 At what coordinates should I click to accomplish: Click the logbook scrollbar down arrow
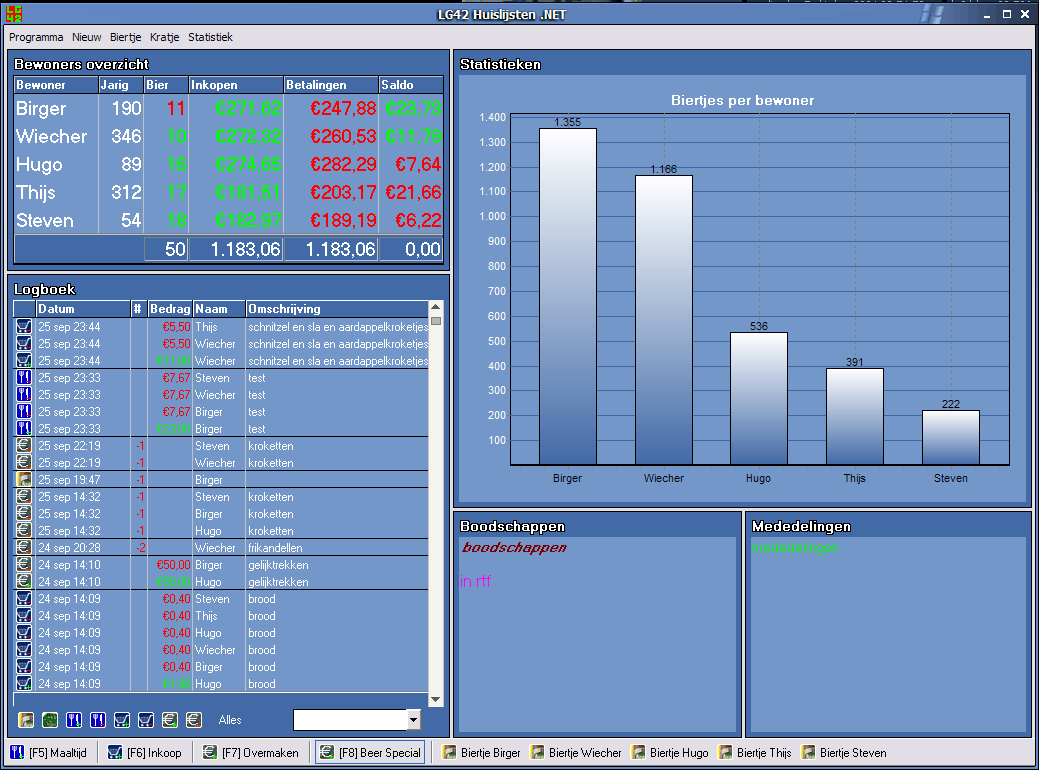[435, 699]
